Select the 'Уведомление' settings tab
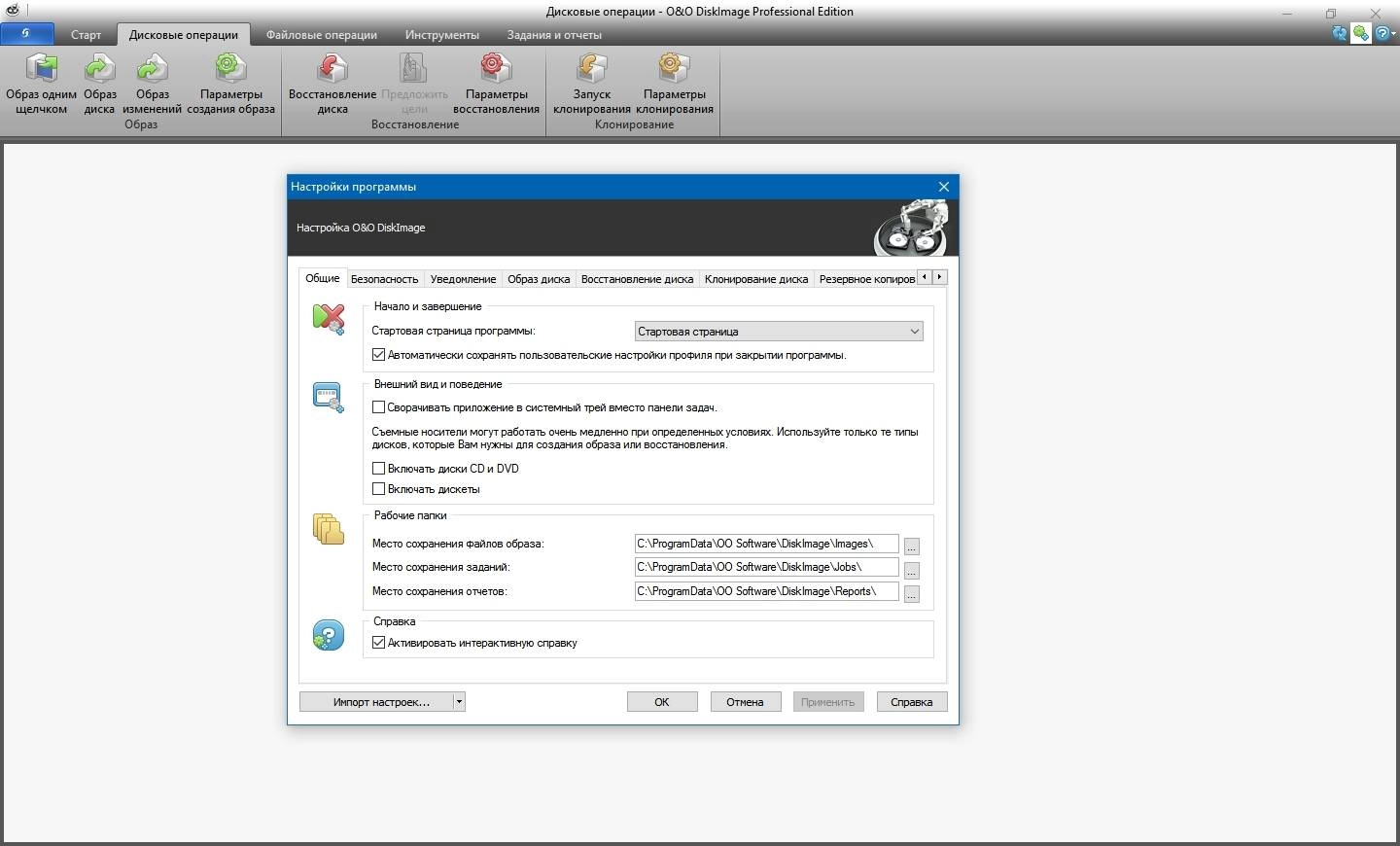The image size is (1400, 846). (x=463, y=279)
